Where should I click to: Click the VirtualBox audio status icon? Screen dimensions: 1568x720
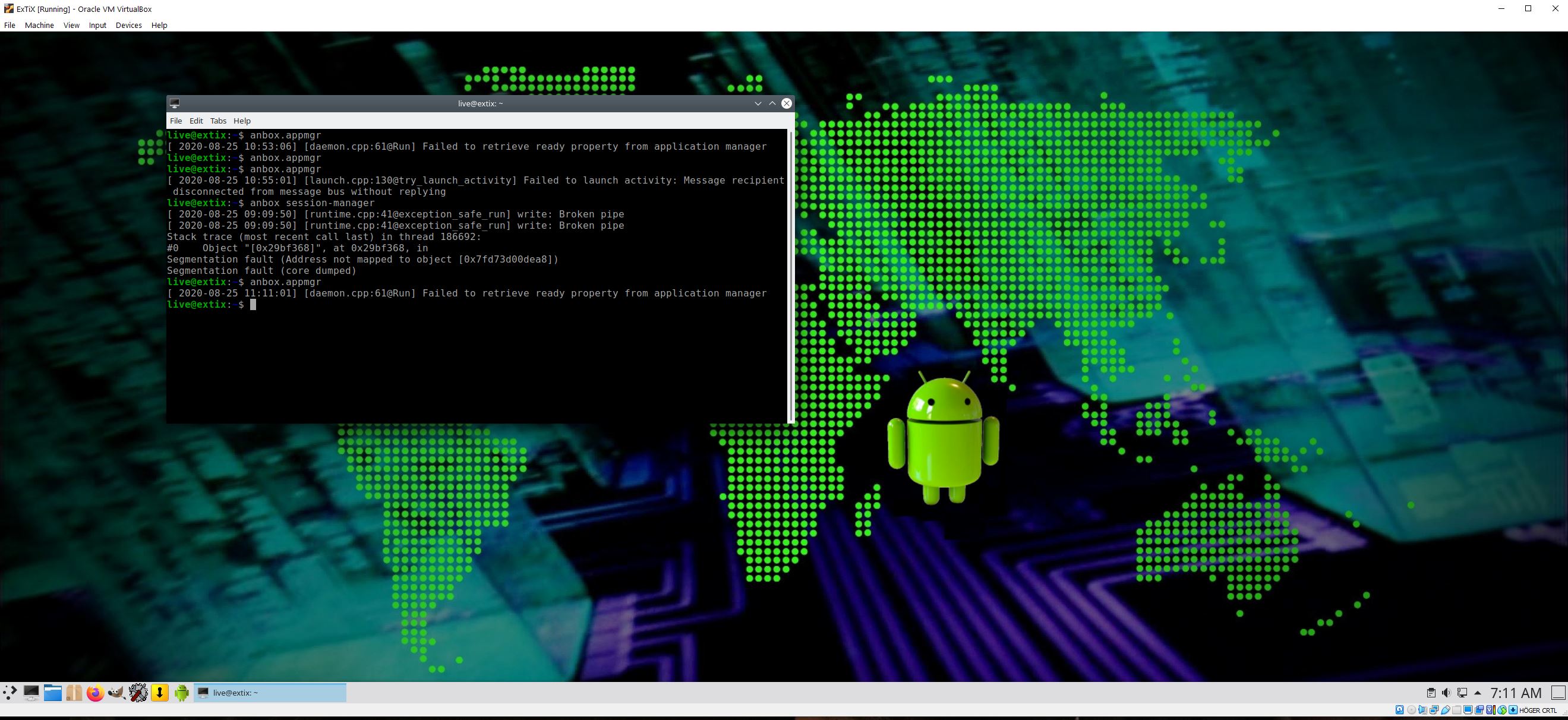(x=1423, y=710)
